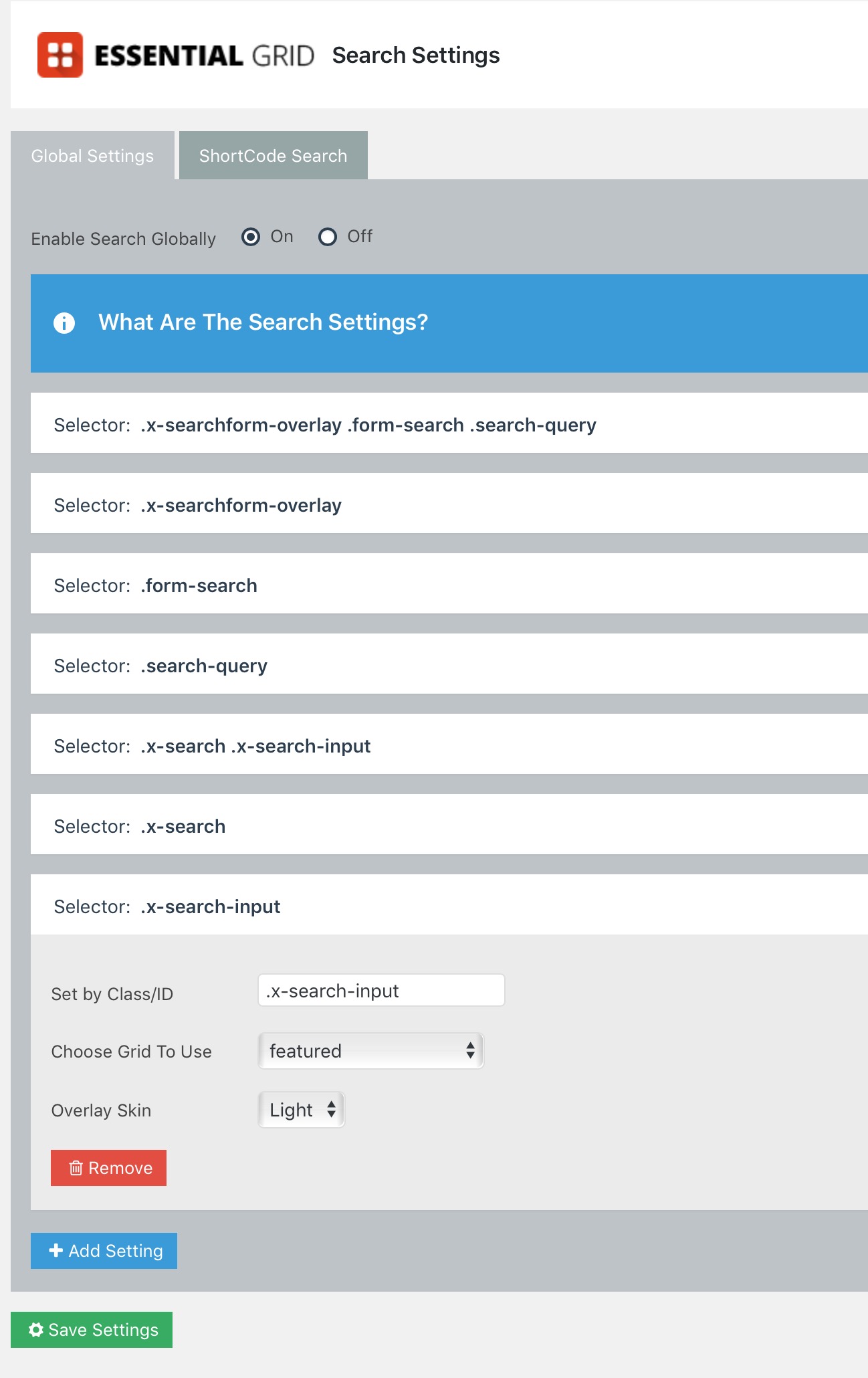The height and width of the screenshot is (1378, 868).
Task: Open the Overlay Skin dropdown
Action: [x=302, y=1110]
